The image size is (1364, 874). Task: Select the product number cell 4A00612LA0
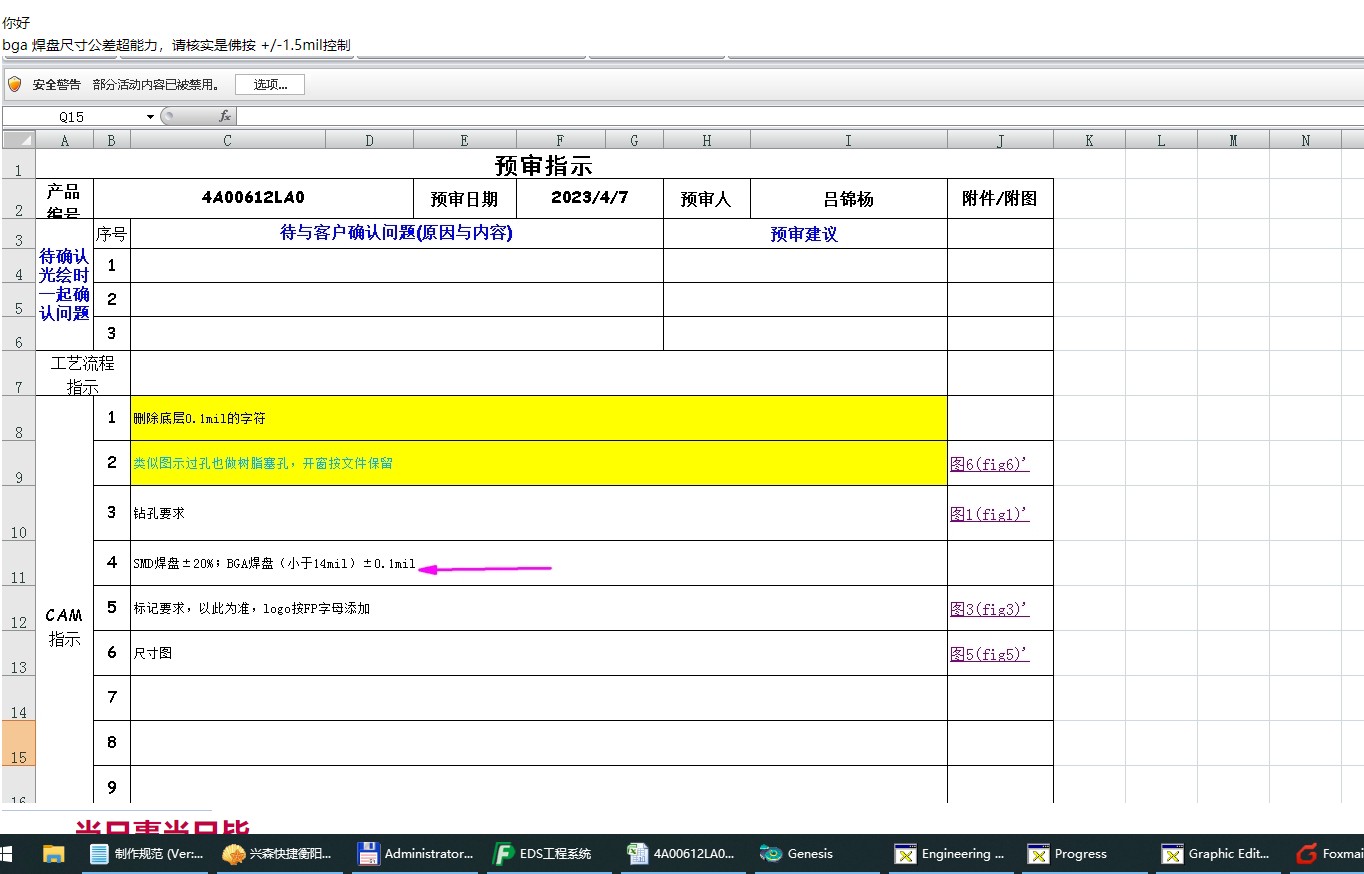pos(253,198)
